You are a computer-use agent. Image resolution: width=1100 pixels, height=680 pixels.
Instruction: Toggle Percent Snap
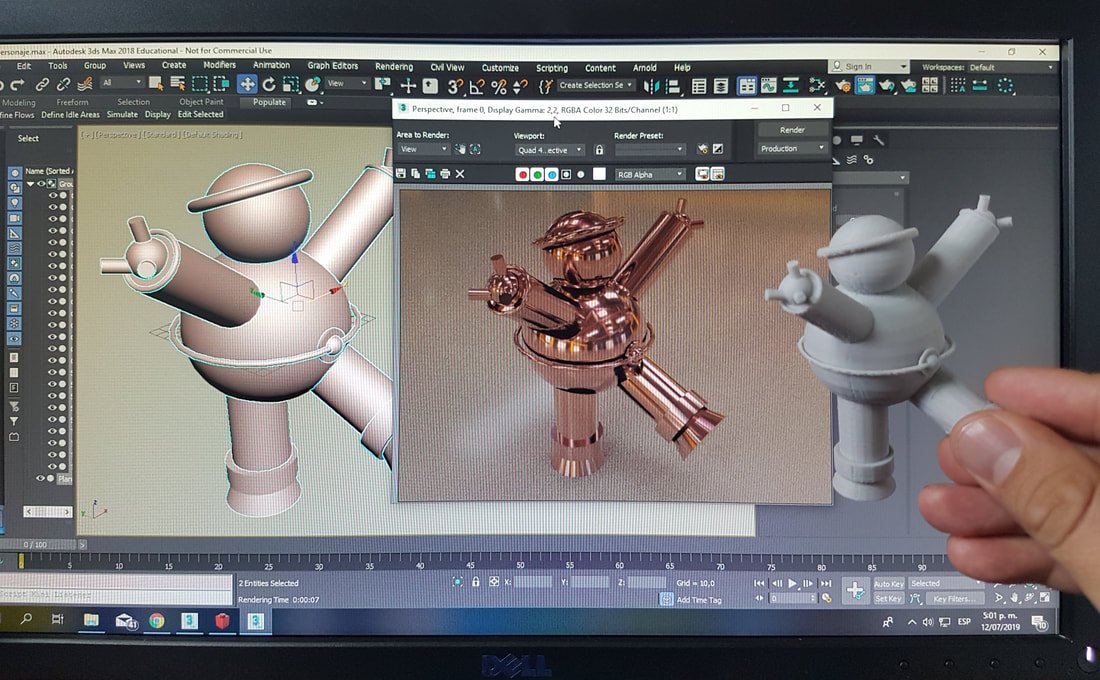click(499, 86)
